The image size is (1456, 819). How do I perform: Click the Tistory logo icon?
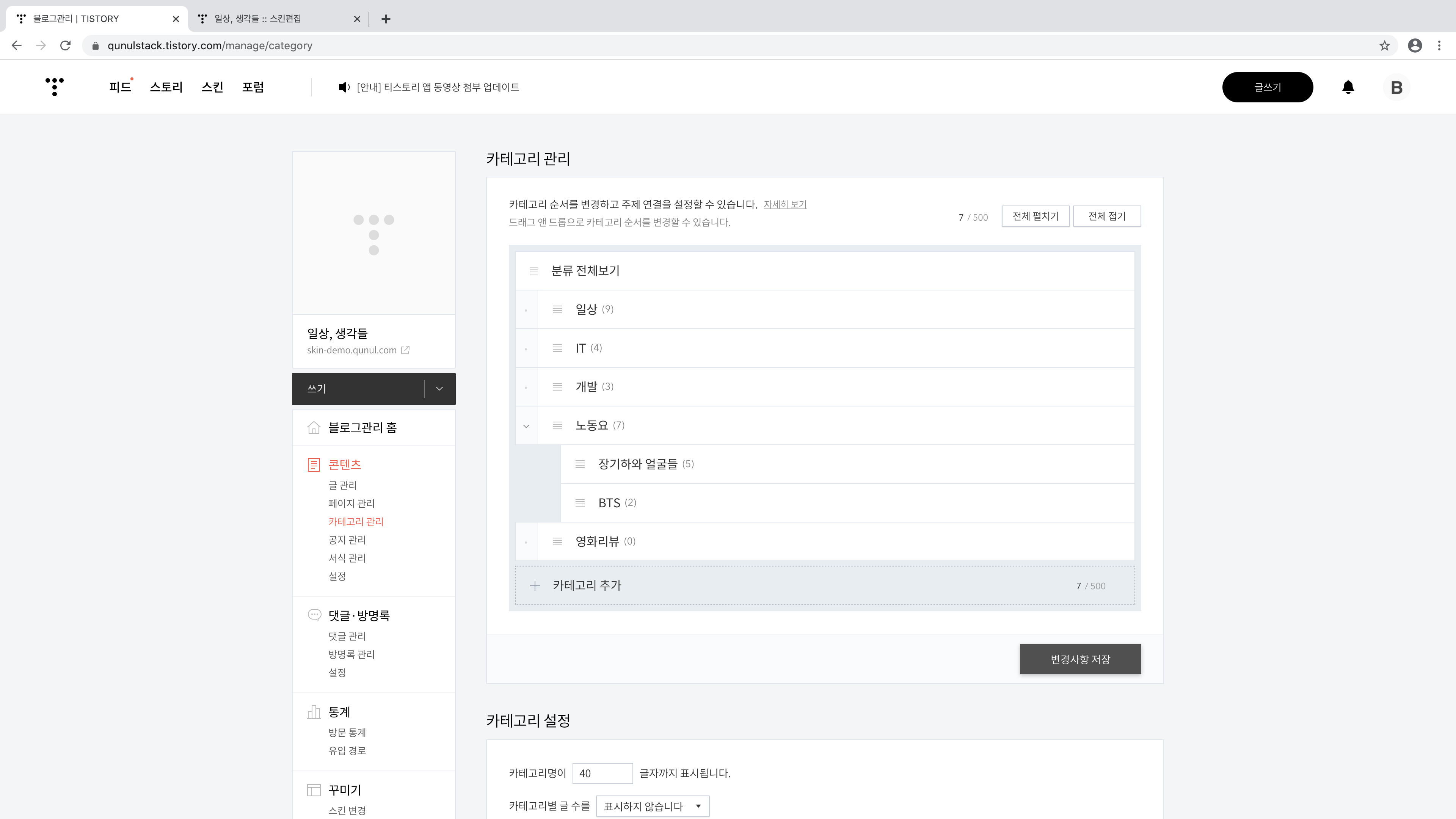click(x=54, y=86)
